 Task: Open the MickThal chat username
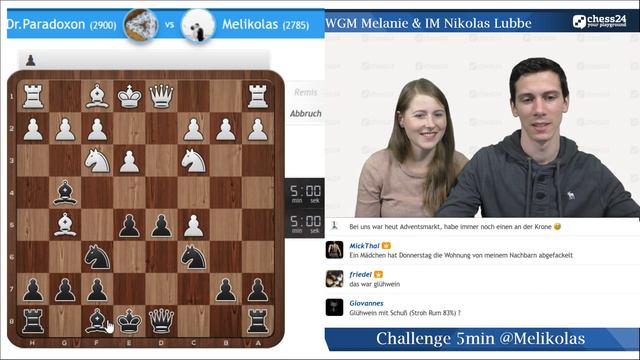(x=364, y=246)
